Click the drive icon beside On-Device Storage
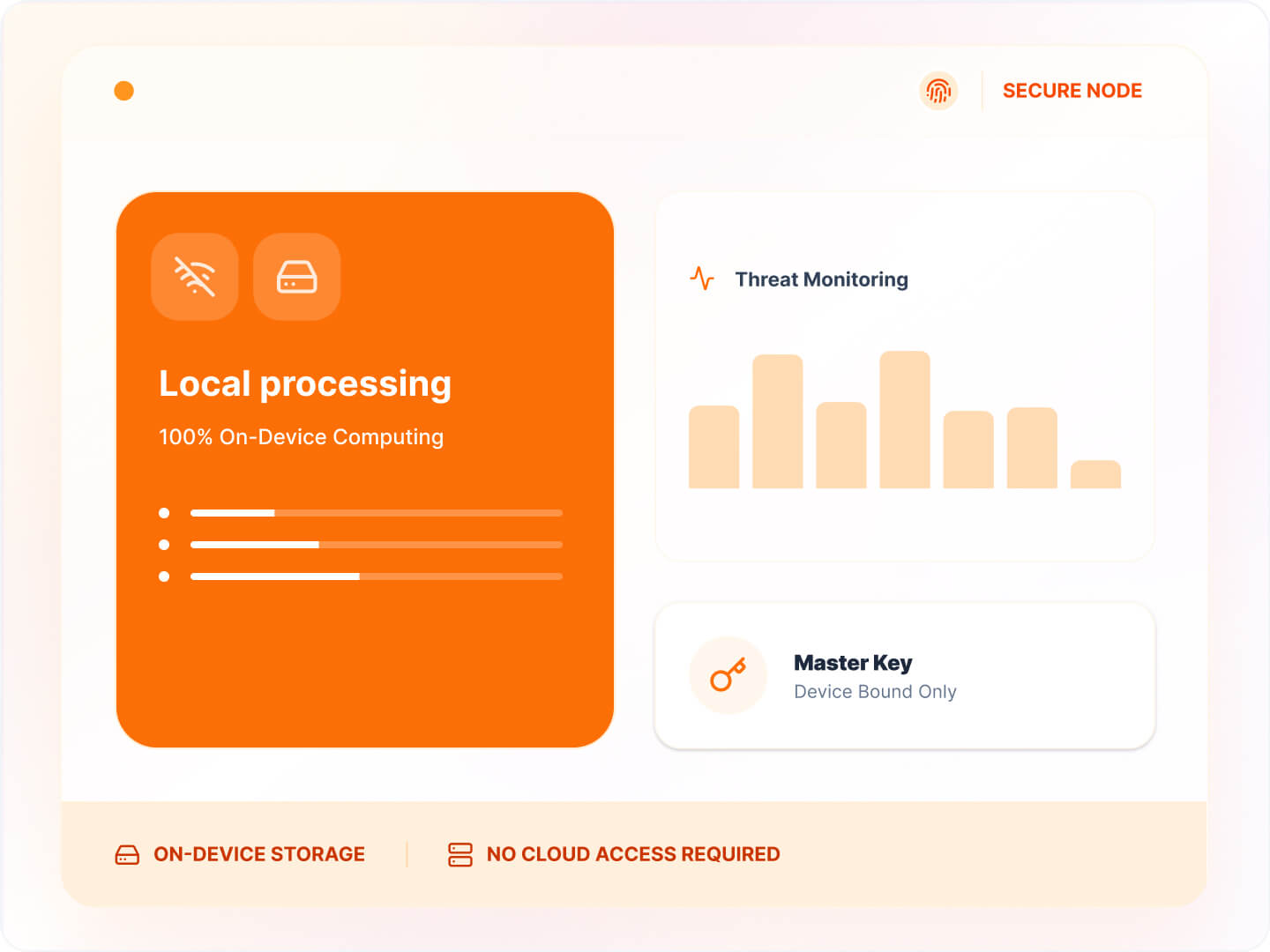Viewport: 1270px width, 952px height. (x=127, y=853)
